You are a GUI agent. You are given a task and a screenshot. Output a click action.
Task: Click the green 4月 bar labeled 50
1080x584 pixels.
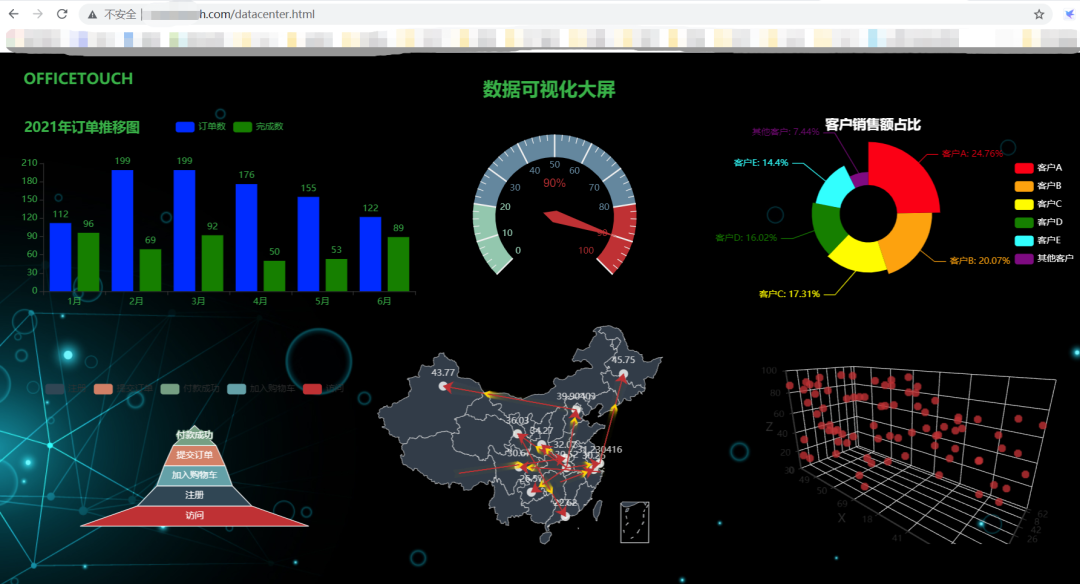[274, 276]
